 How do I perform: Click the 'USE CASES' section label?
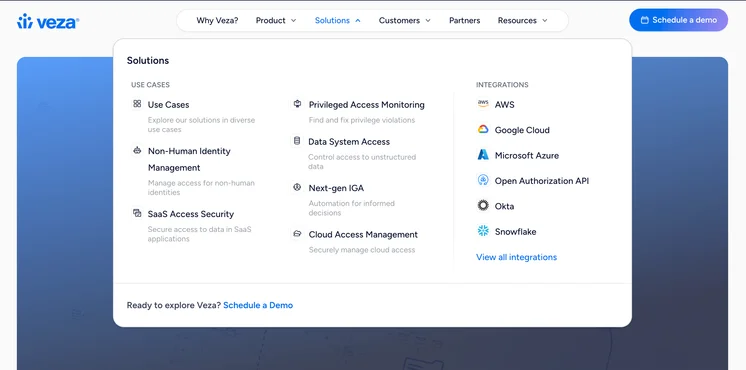pyautogui.click(x=150, y=85)
